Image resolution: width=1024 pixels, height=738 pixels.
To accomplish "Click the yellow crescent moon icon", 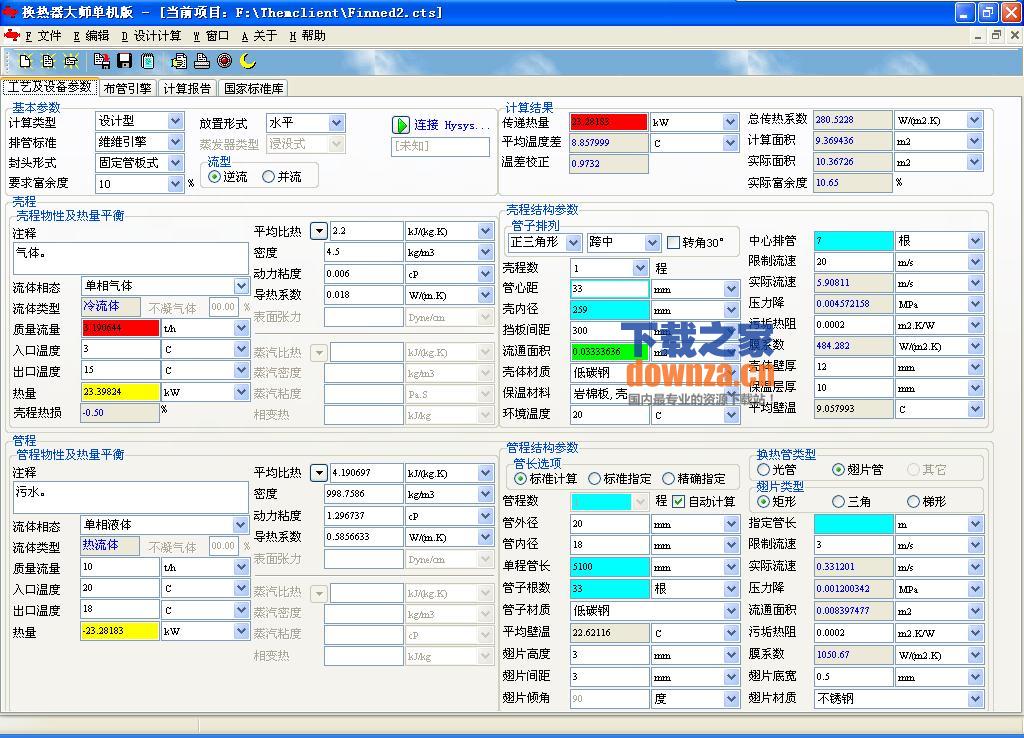I will [248, 61].
